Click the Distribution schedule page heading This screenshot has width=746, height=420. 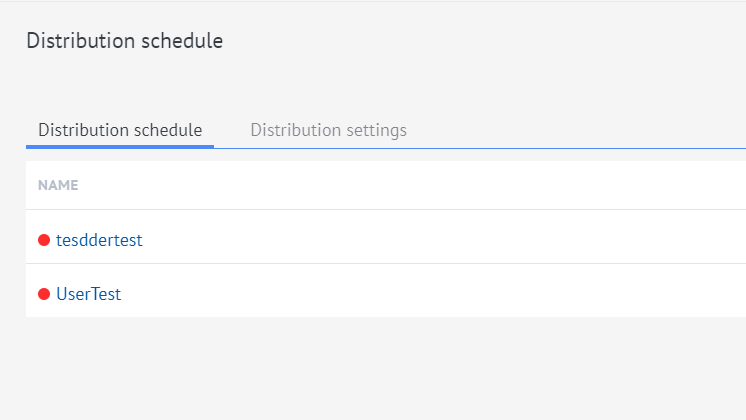[124, 41]
